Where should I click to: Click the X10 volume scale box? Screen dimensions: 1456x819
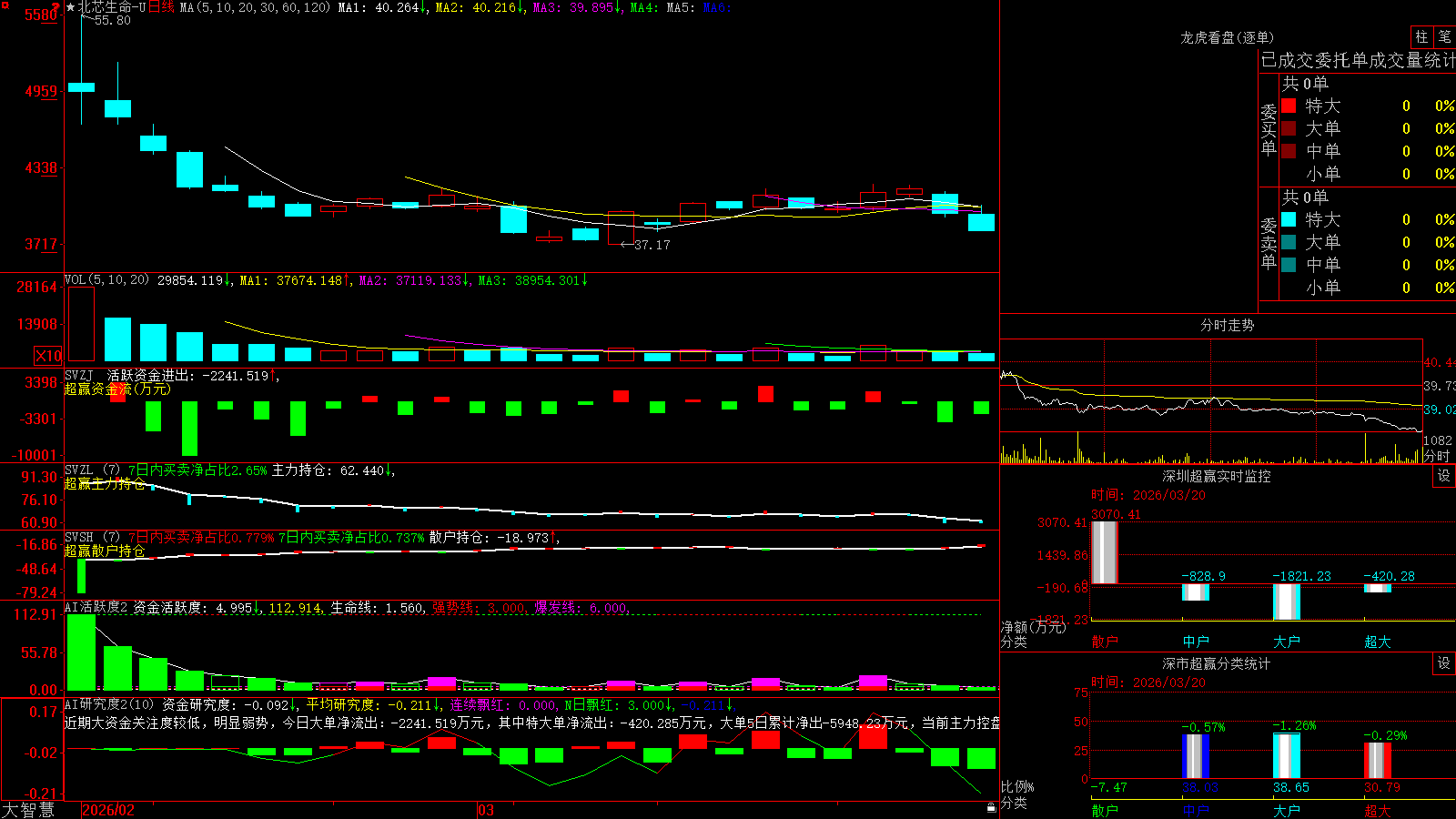coord(48,356)
